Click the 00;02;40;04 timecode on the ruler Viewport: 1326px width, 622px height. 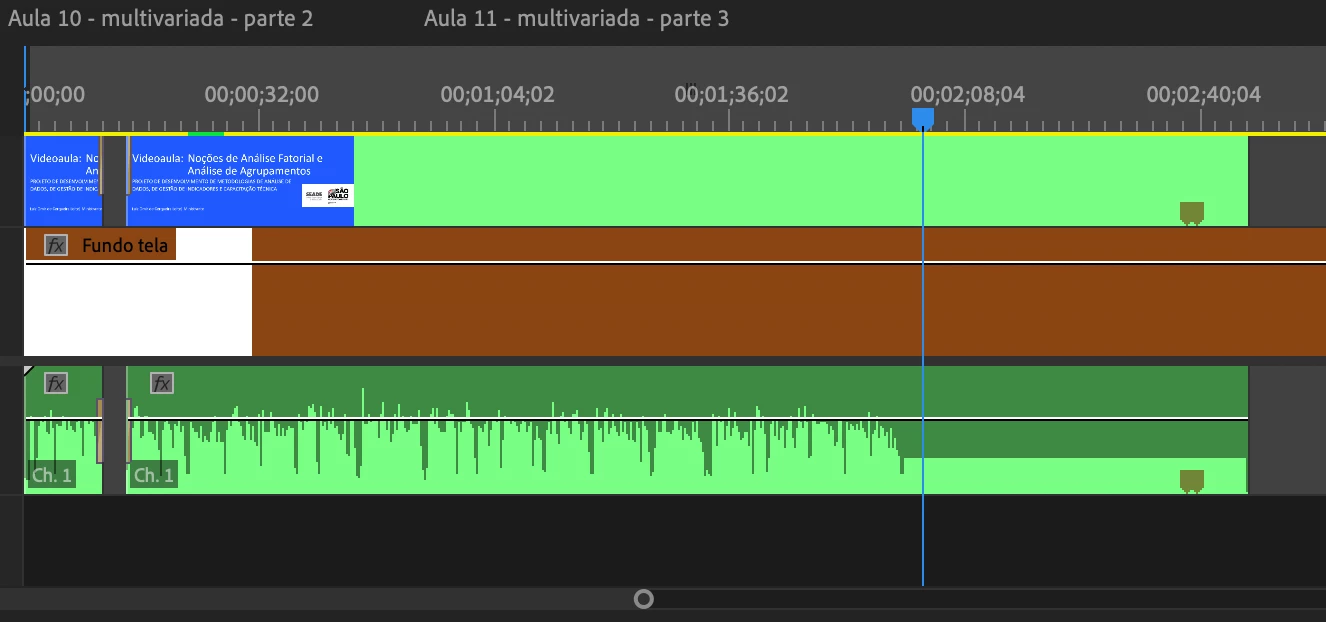[1203, 95]
